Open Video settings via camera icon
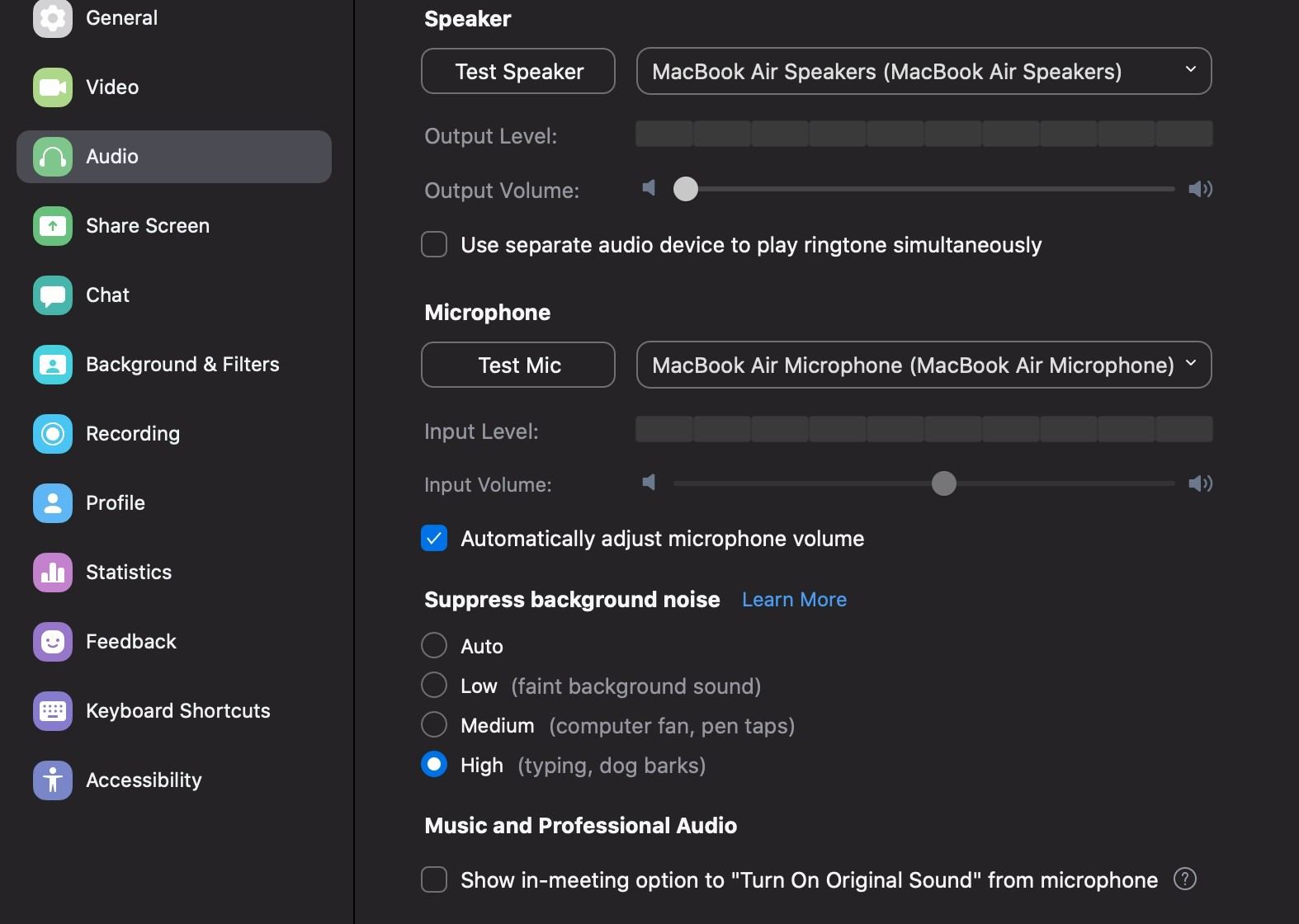Screen dimensions: 1299x924 coord(53,87)
